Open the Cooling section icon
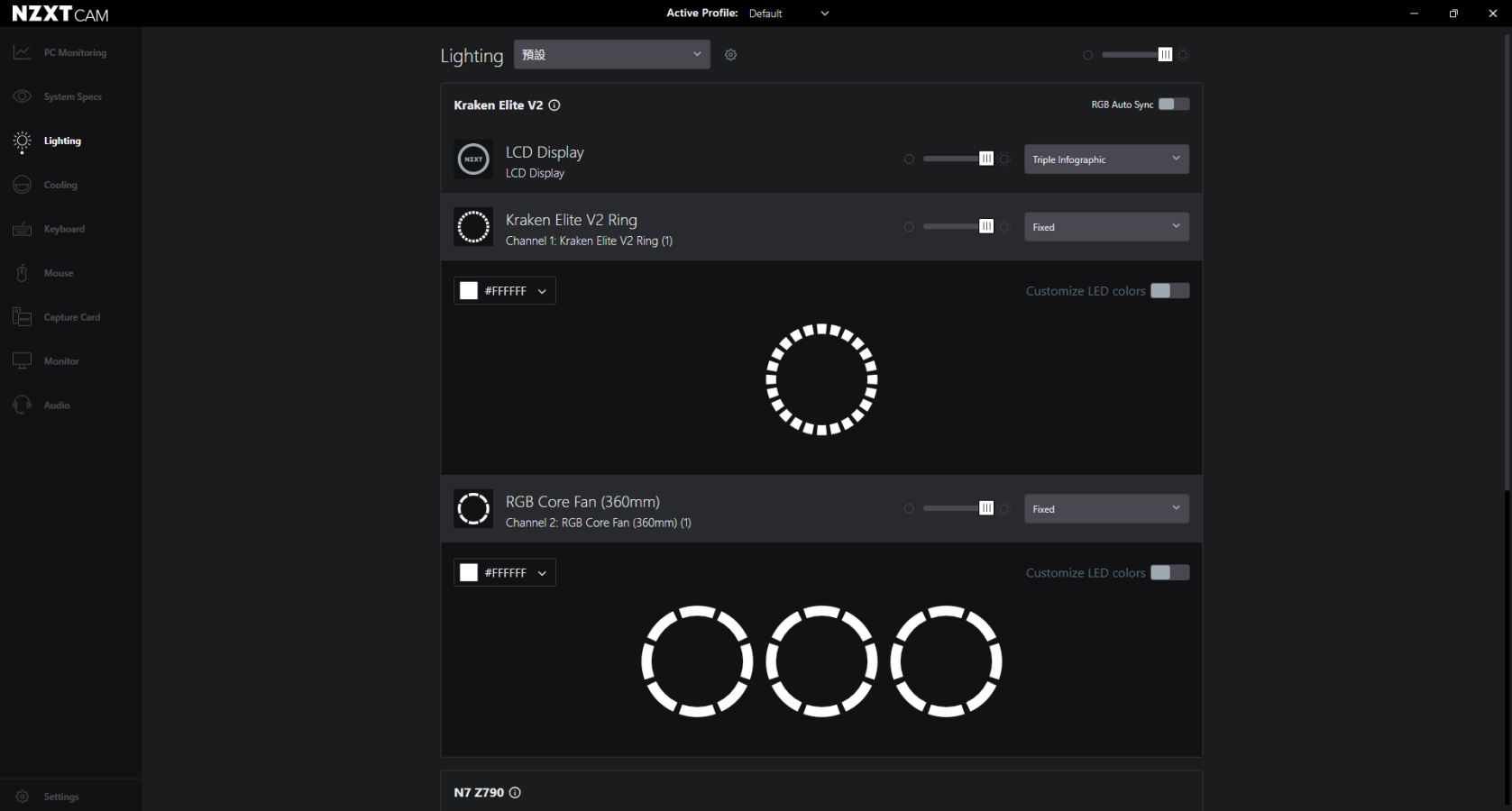Viewport: 1512px width, 811px height. 23,185
